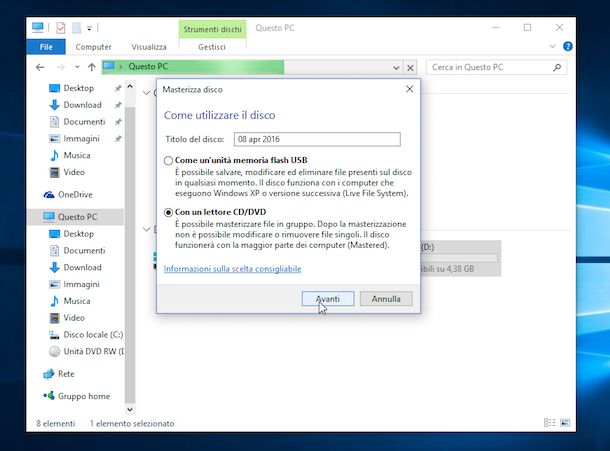The height and width of the screenshot is (451, 610).
Task: Open pinned Download folder in Quick access
Action: 82,105
